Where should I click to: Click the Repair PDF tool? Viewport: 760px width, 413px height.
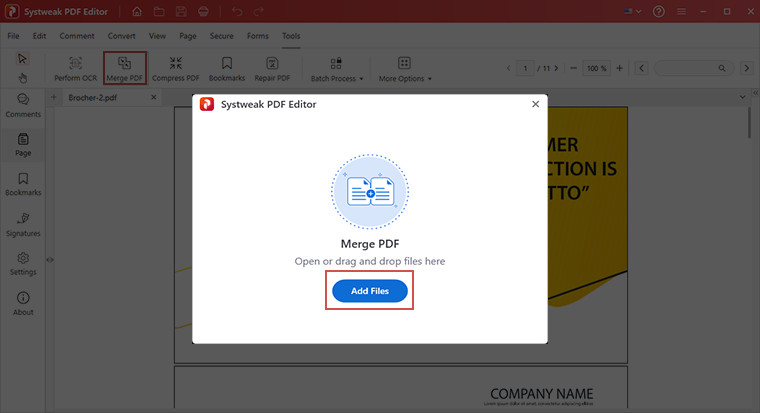pyautogui.click(x=272, y=69)
